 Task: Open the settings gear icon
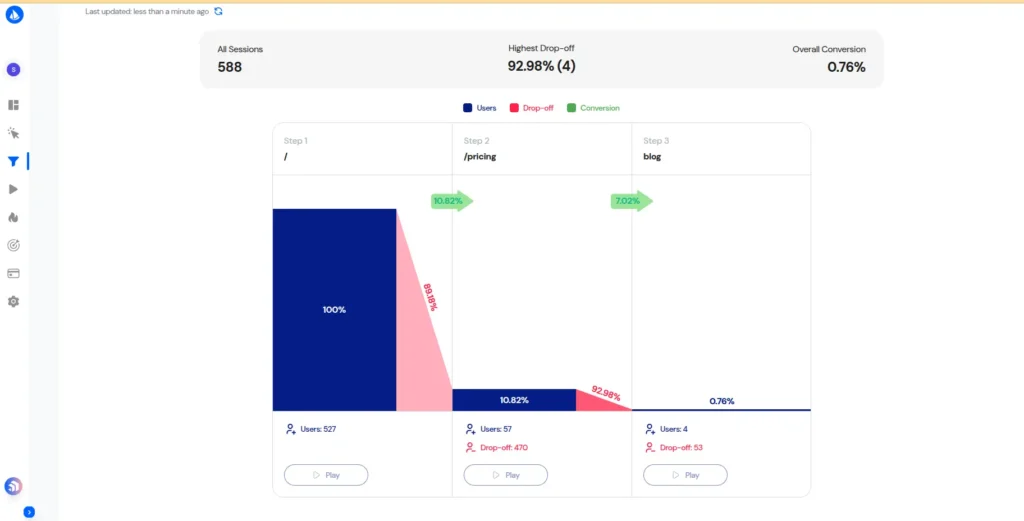[x=14, y=301]
